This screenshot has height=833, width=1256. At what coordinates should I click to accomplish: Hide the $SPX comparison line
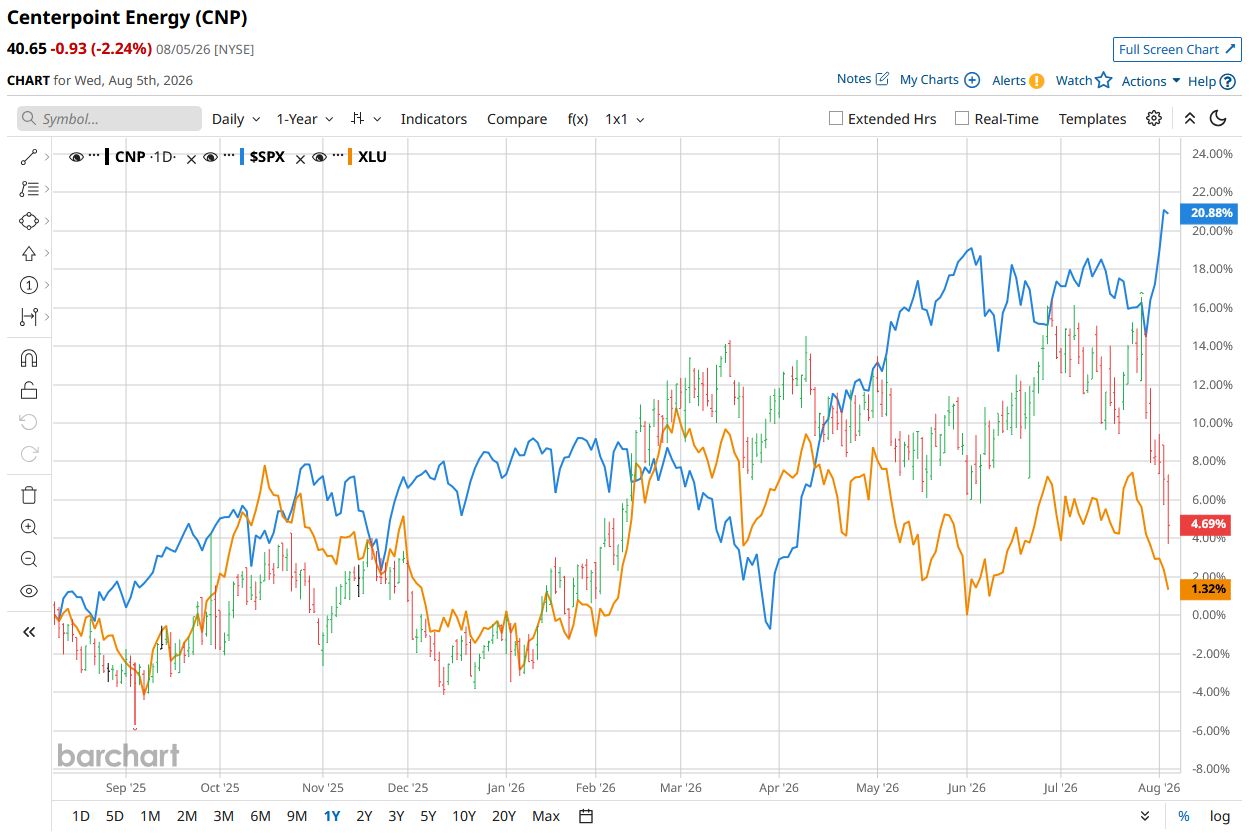[x=210, y=157]
